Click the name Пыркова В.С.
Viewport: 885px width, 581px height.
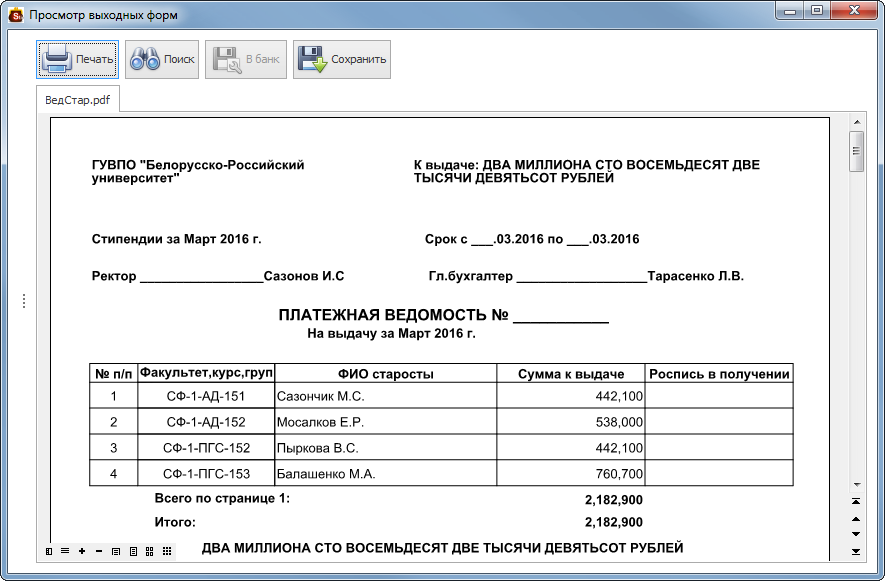pos(318,448)
